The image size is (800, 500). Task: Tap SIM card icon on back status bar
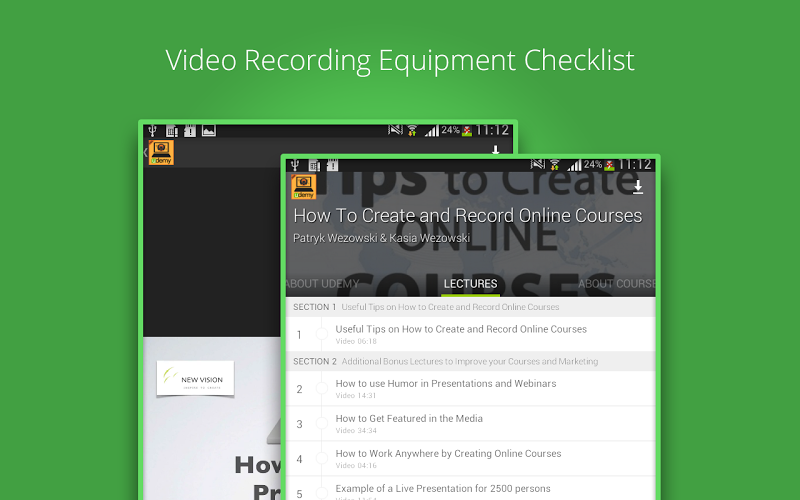click(172, 131)
